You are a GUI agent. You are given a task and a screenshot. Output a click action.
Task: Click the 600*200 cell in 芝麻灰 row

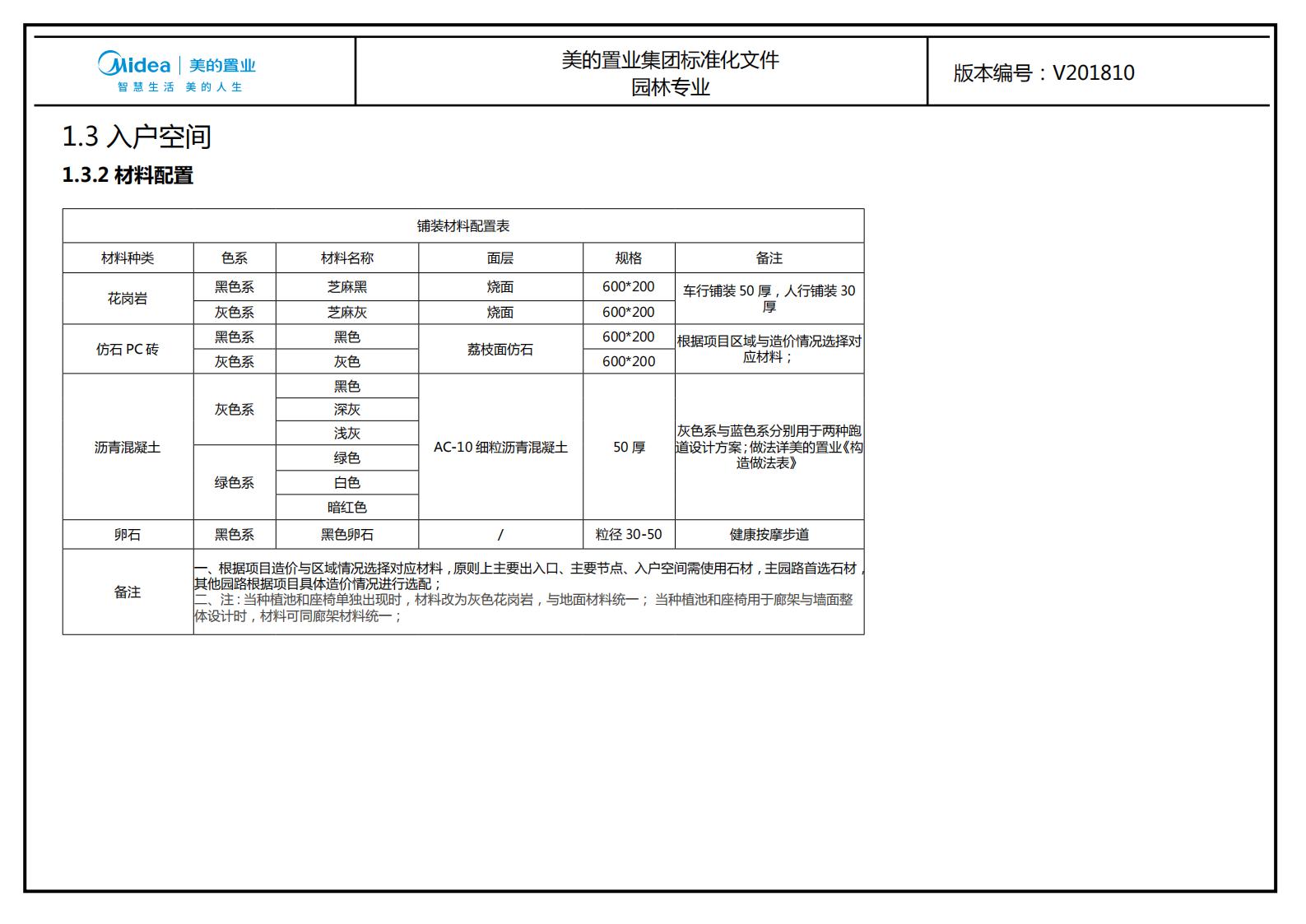click(x=629, y=312)
